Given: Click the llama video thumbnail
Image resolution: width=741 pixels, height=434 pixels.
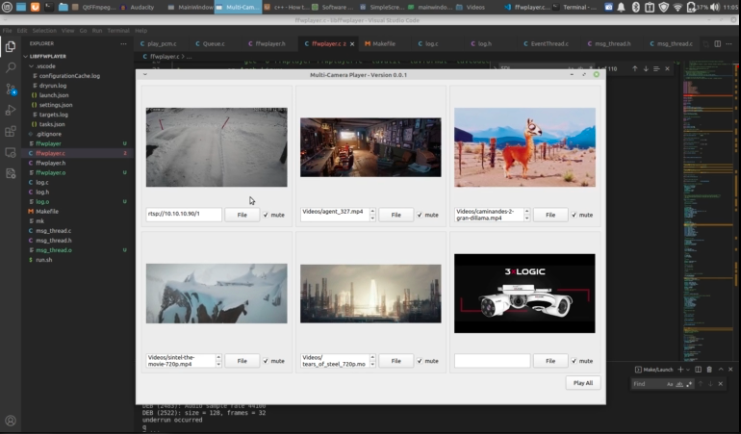Looking at the screenshot, I should (525, 147).
